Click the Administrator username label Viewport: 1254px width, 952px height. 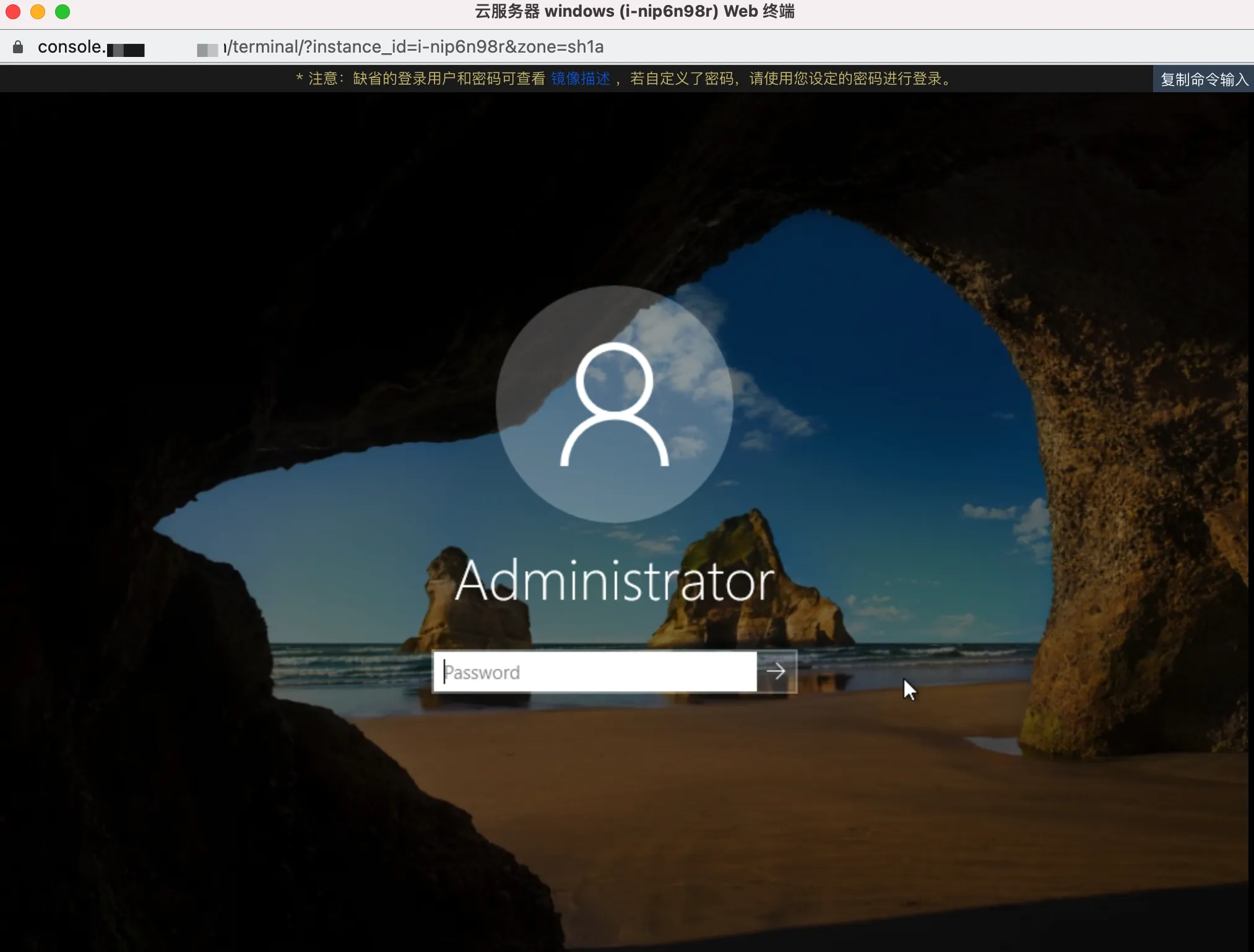coord(613,580)
